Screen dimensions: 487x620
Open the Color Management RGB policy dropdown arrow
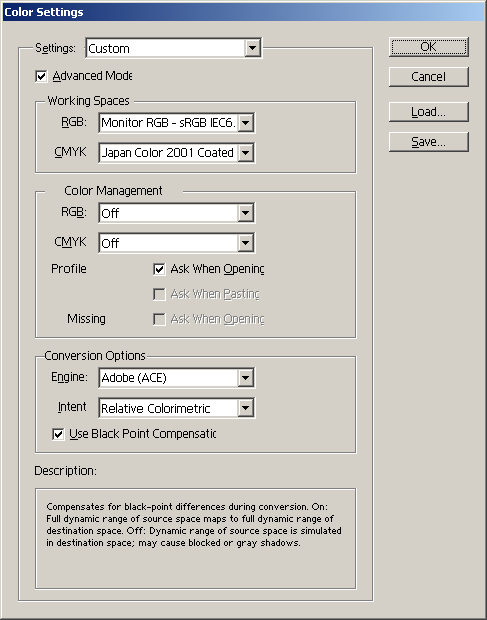tap(245, 213)
